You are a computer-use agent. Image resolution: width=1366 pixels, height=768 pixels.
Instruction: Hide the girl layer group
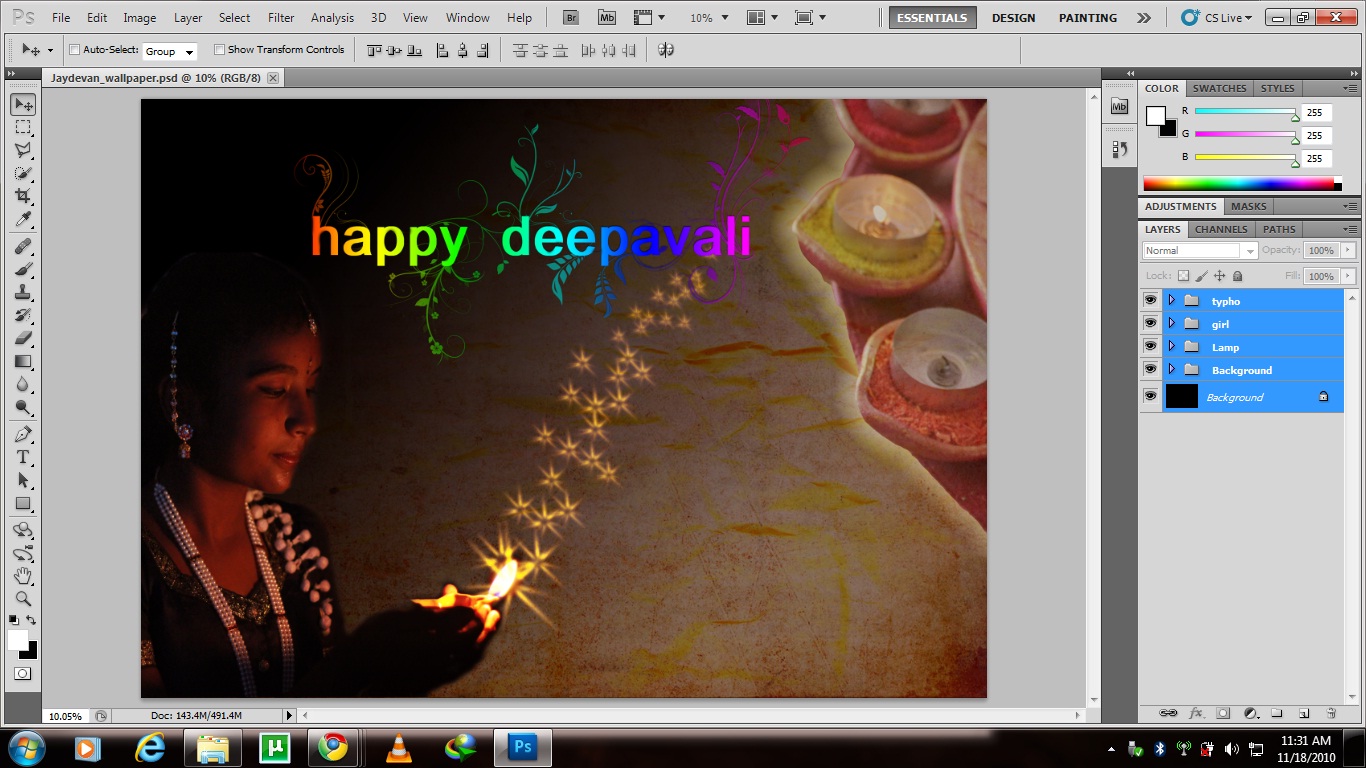click(1150, 323)
